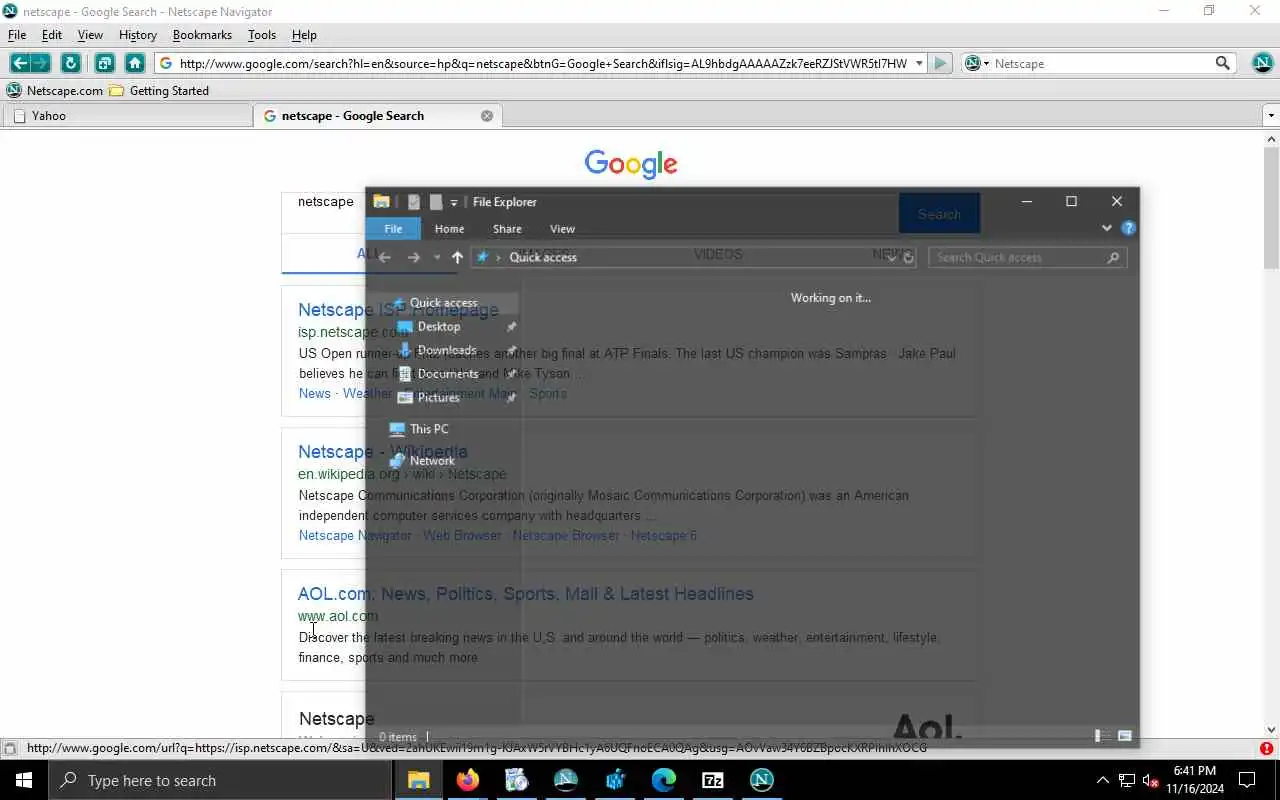The height and width of the screenshot is (800, 1280).
Task: Launch Firefox from the taskbar
Action: pyautogui.click(x=468, y=780)
